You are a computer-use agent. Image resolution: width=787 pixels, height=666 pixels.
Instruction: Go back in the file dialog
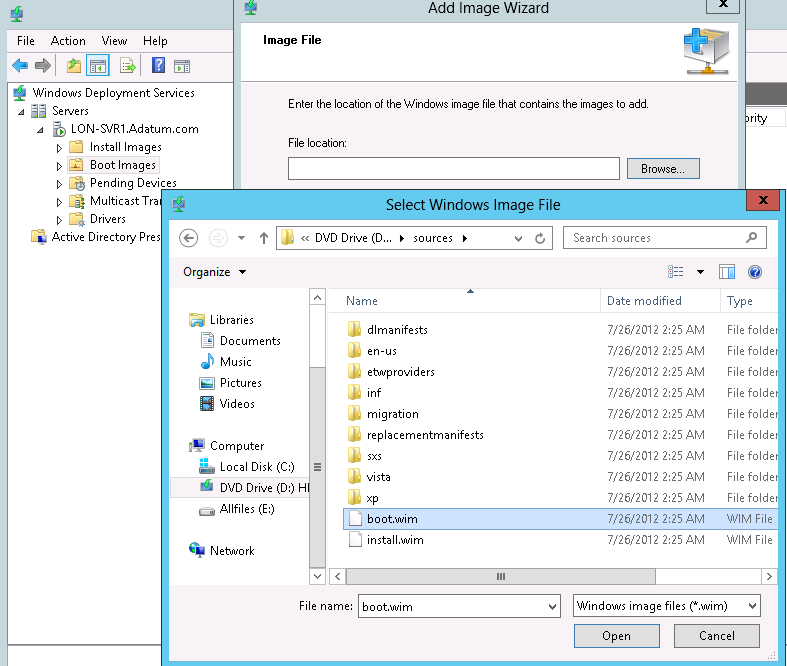point(189,238)
